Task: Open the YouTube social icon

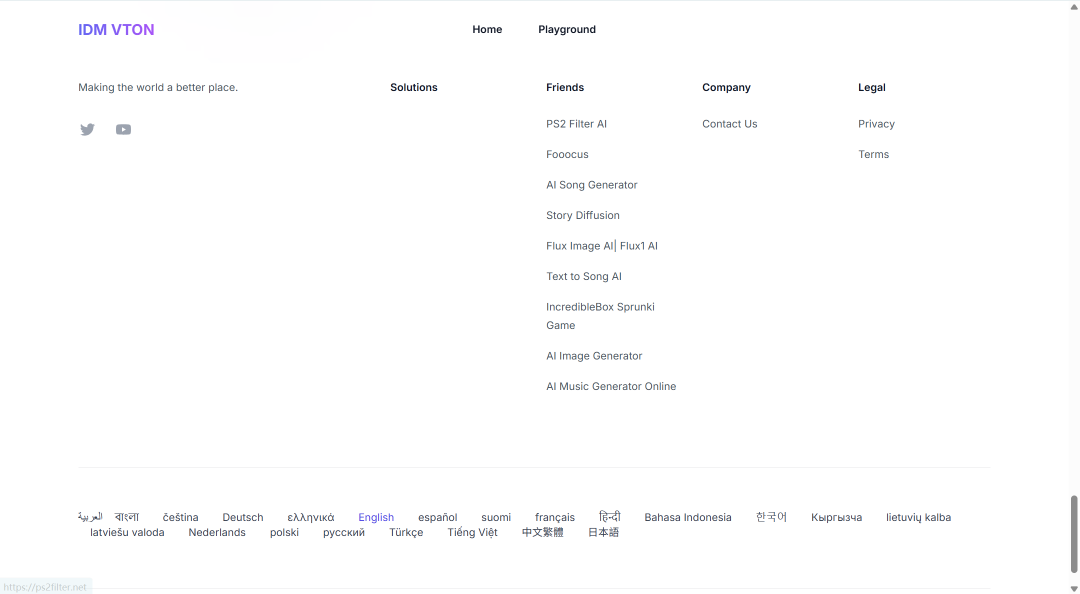Action: point(123,130)
